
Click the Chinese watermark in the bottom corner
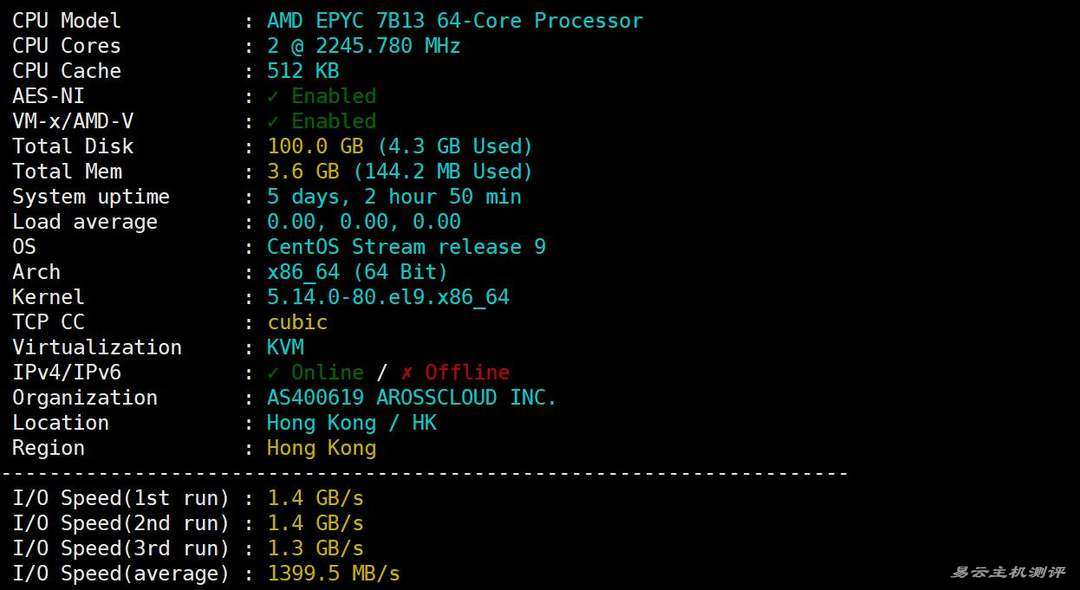pos(1007,572)
